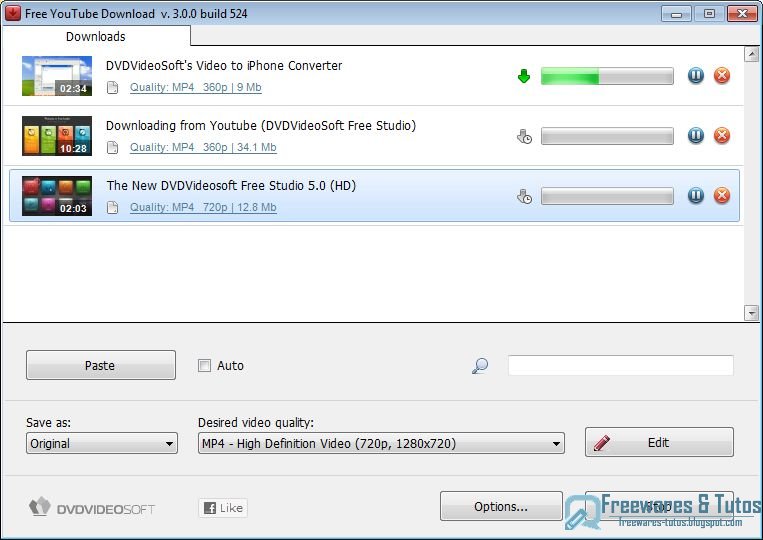Open quality link MP4 360p | 9 Mb
763x540 pixels.
click(196, 88)
